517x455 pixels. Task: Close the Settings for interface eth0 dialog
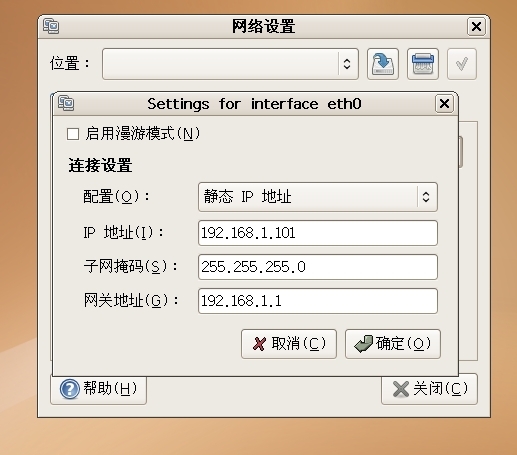point(444,104)
